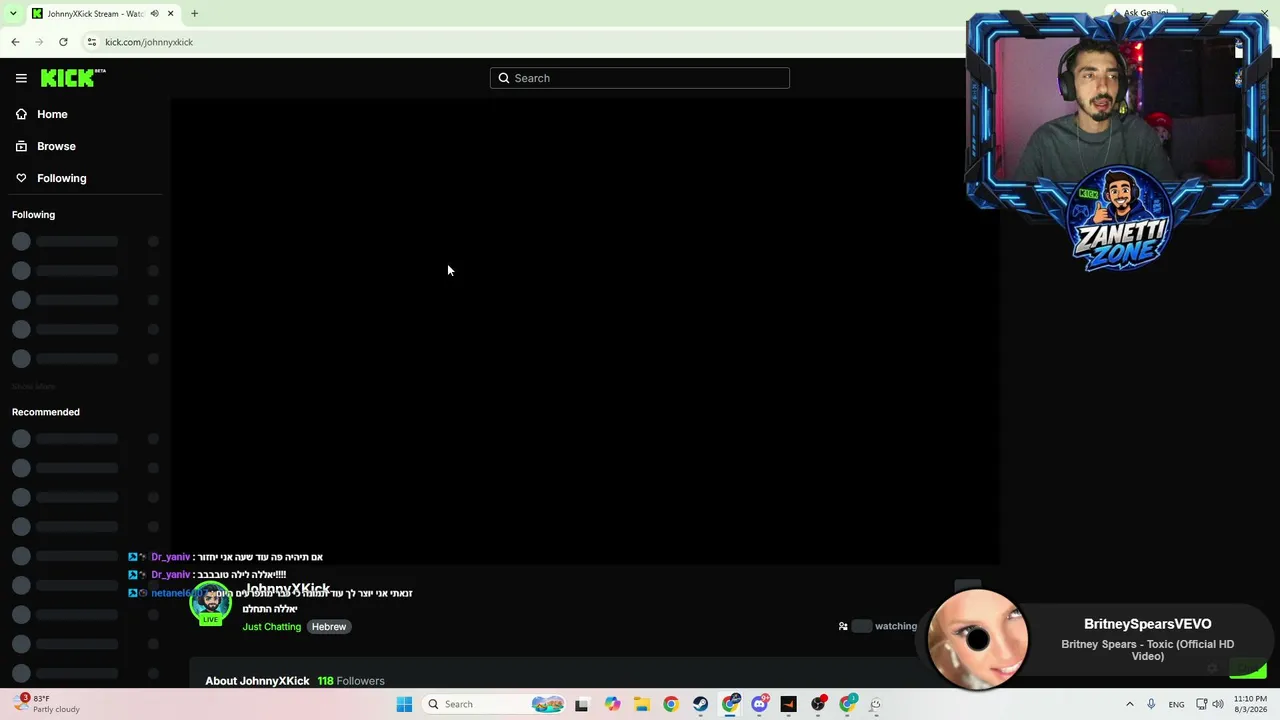
Task: Click Britney Spears - Toxic video title
Action: pyautogui.click(x=1147, y=650)
